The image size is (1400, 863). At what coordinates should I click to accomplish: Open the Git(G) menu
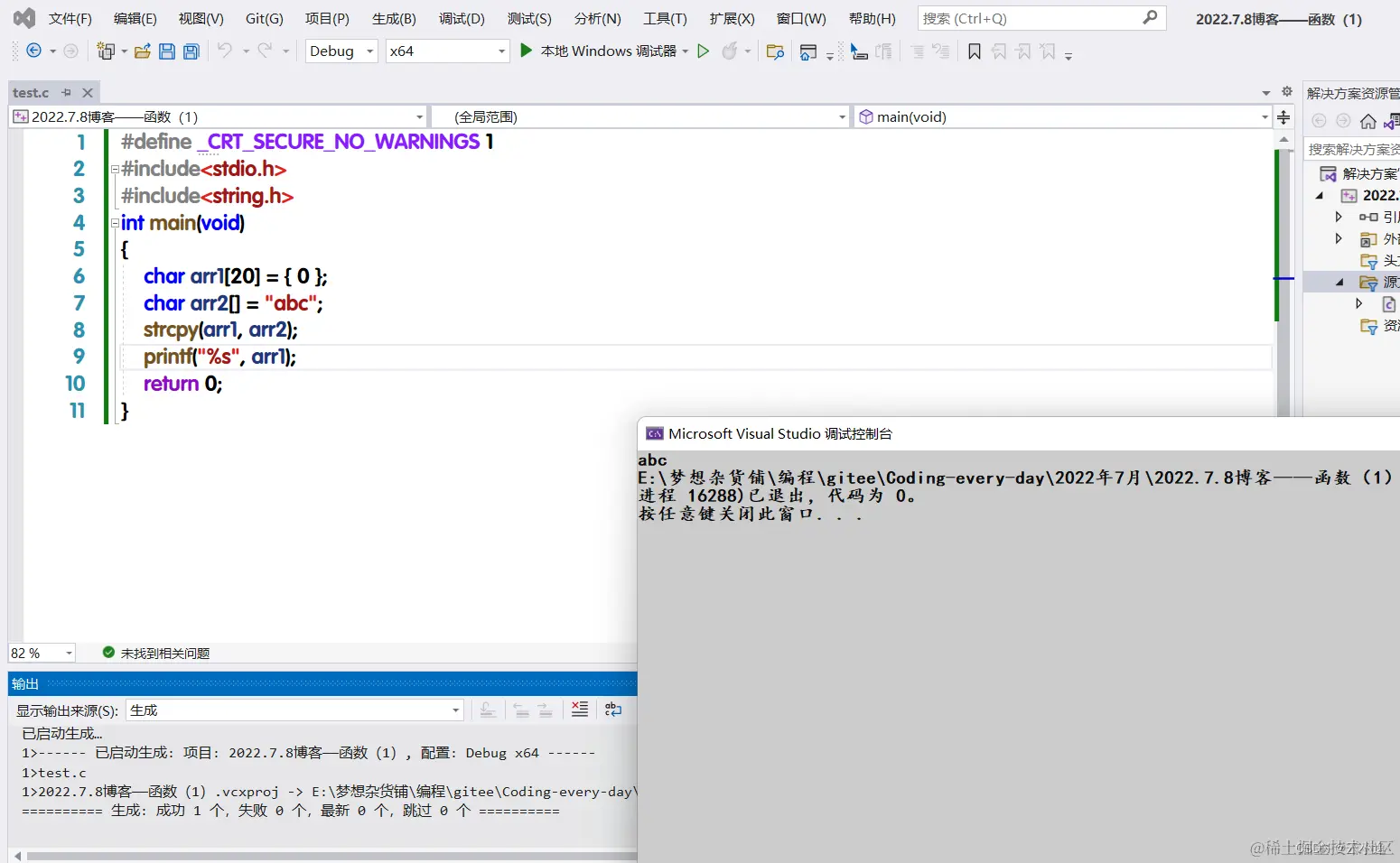pyautogui.click(x=265, y=18)
